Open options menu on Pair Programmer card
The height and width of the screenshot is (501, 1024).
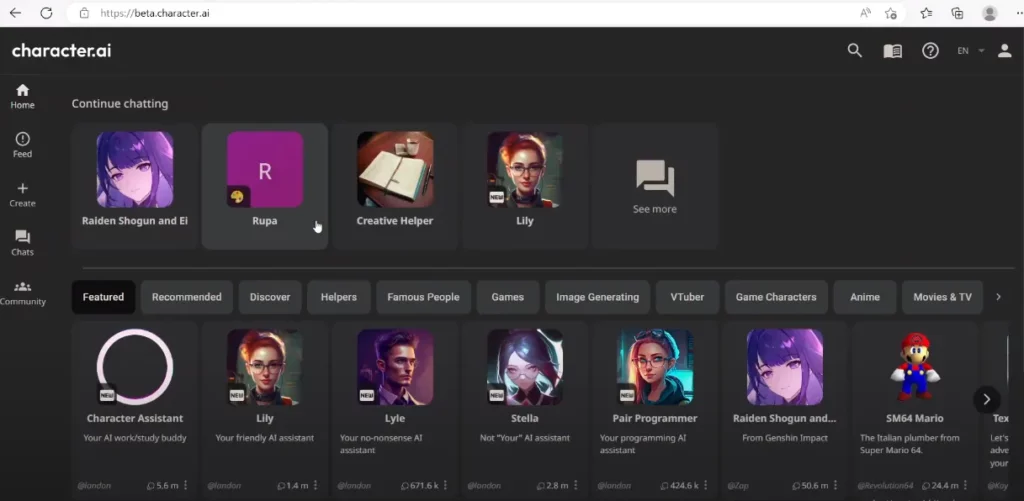coord(705,485)
